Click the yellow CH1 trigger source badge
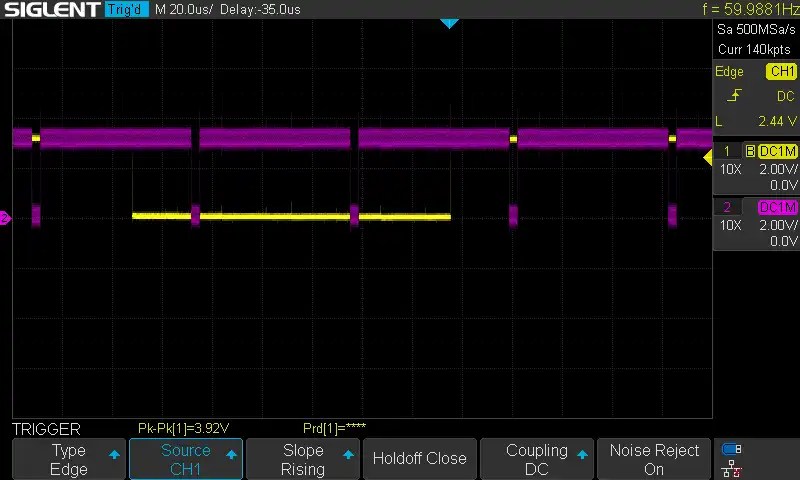Image resolution: width=800 pixels, height=480 pixels. point(781,72)
